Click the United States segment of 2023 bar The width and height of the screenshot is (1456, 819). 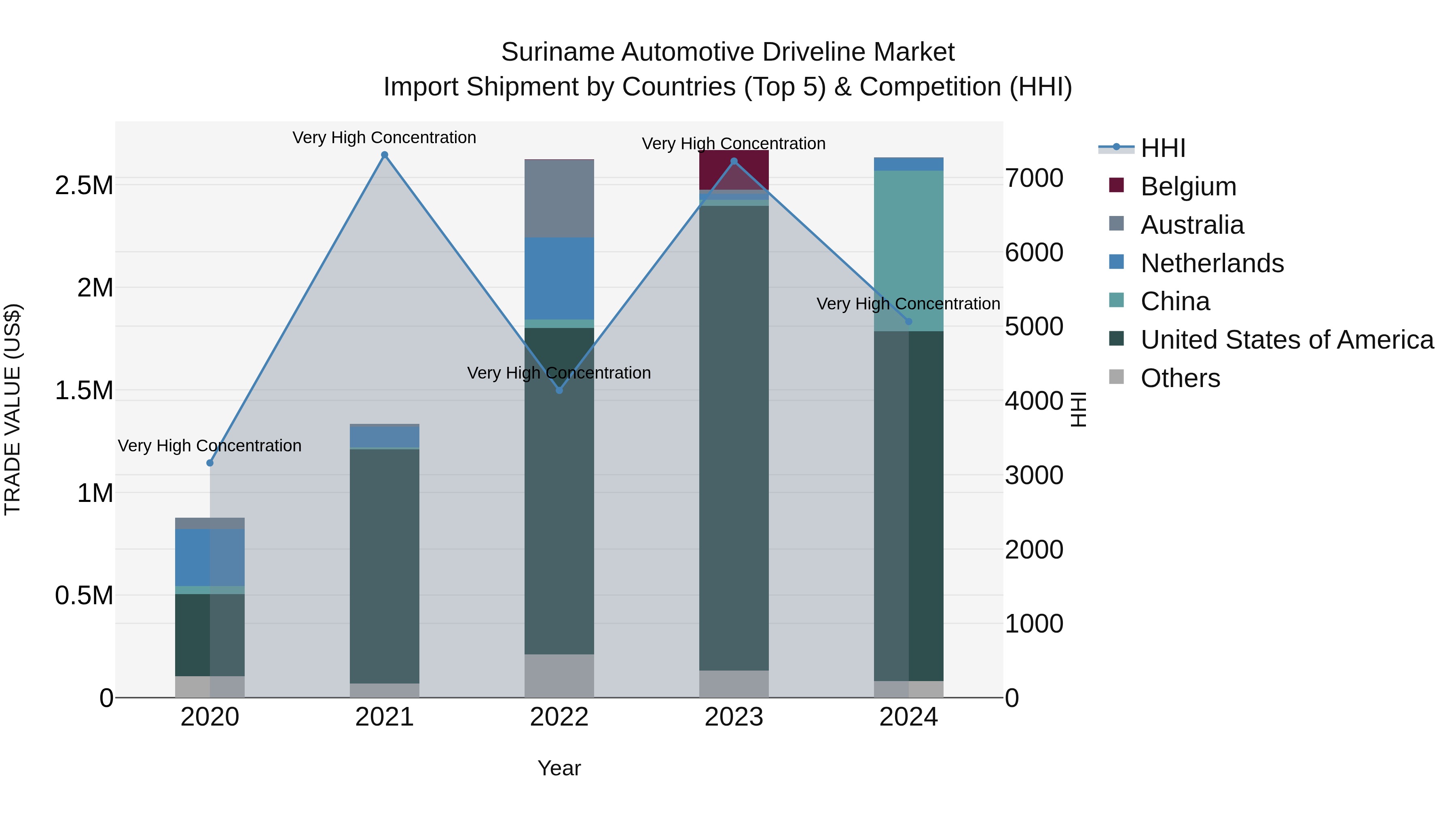(x=734, y=438)
